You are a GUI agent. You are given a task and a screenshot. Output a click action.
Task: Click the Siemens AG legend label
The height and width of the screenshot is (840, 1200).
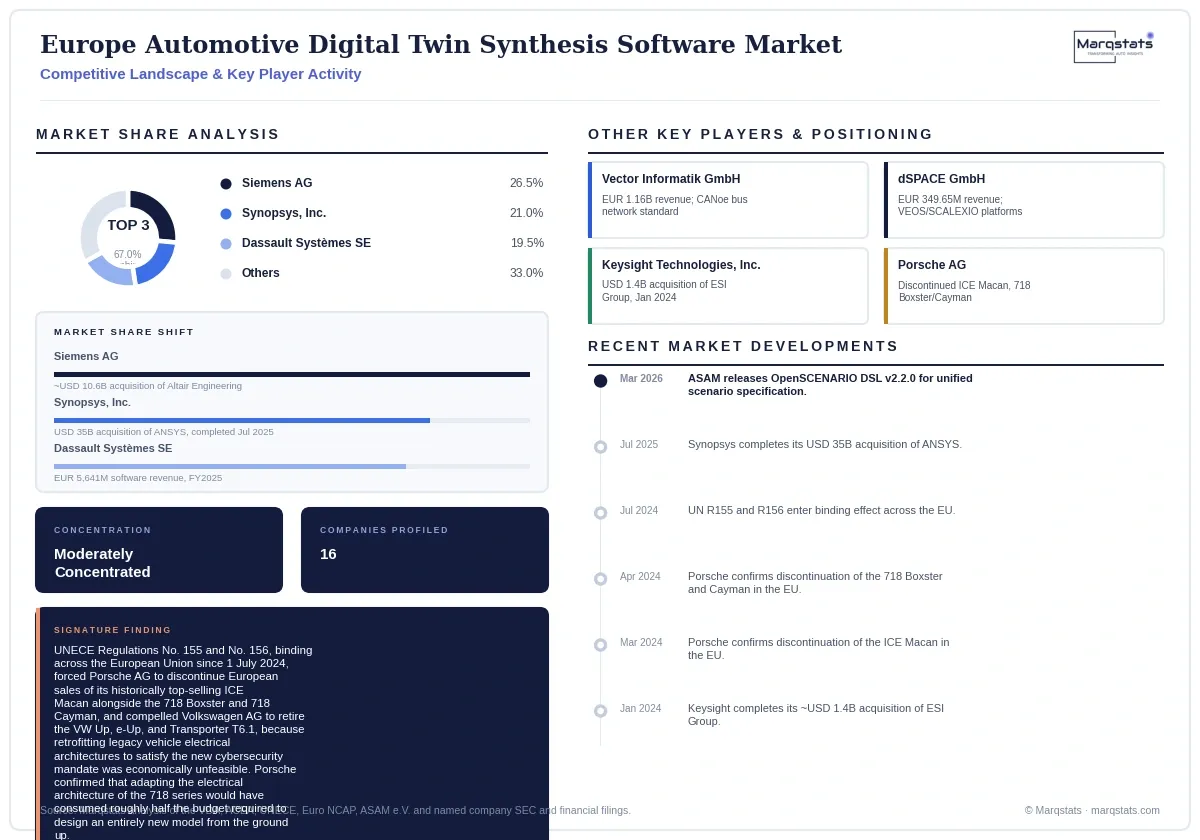point(277,183)
